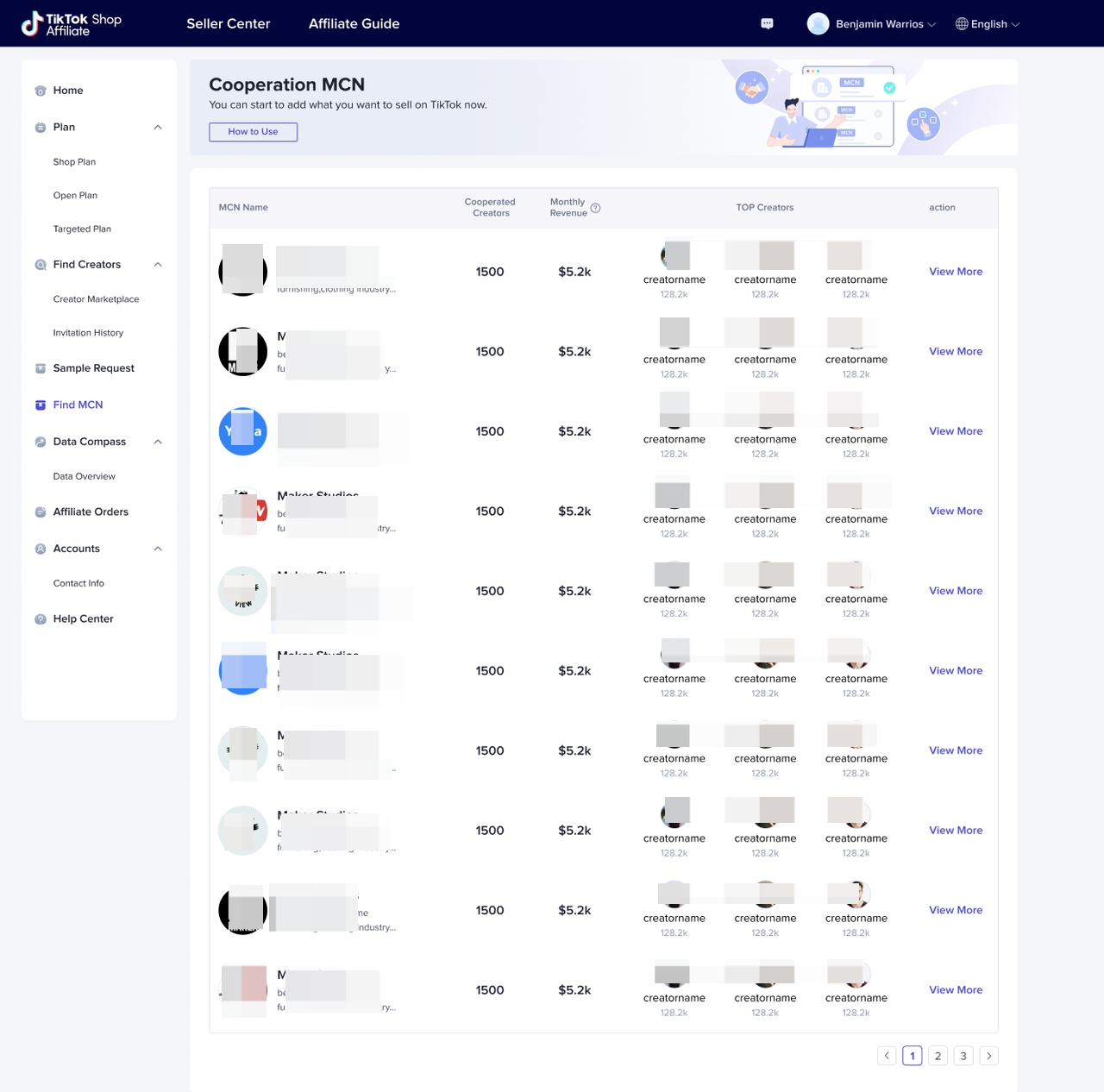The image size is (1104, 1092).
Task: Click the Sample Request sidebar icon
Action: [x=41, y=368]
